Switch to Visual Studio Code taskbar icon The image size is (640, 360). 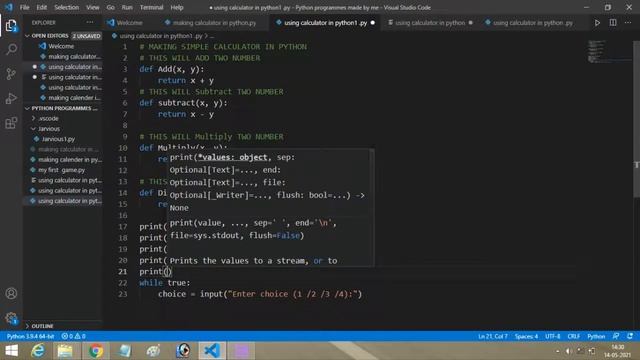pos(212,351)
